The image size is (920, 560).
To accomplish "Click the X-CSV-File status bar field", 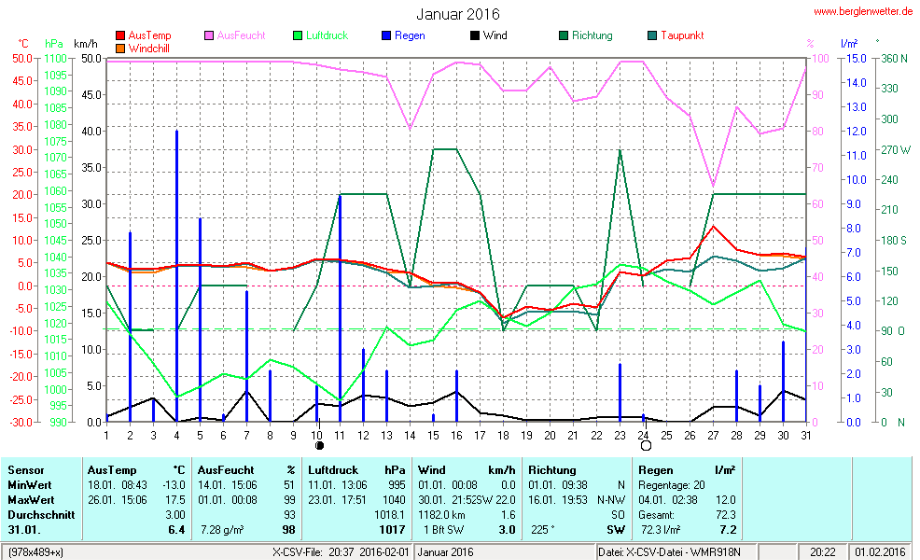I will (x=340, y=552).
